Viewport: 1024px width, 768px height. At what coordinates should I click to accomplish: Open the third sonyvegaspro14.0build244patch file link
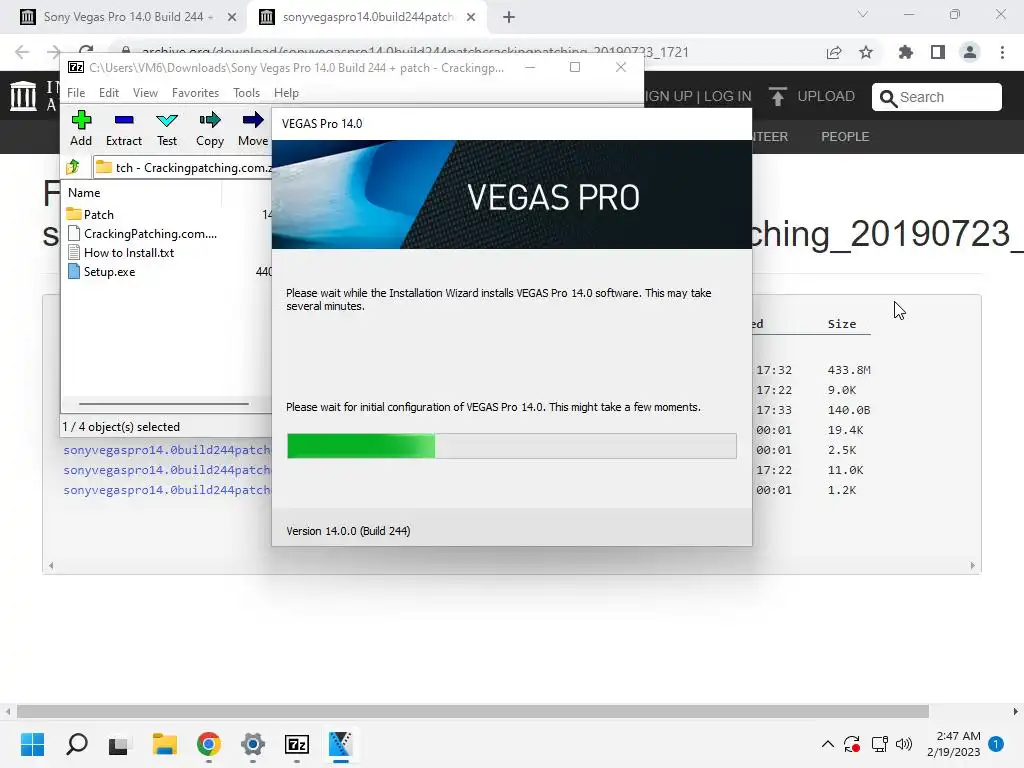pos(167,490)
